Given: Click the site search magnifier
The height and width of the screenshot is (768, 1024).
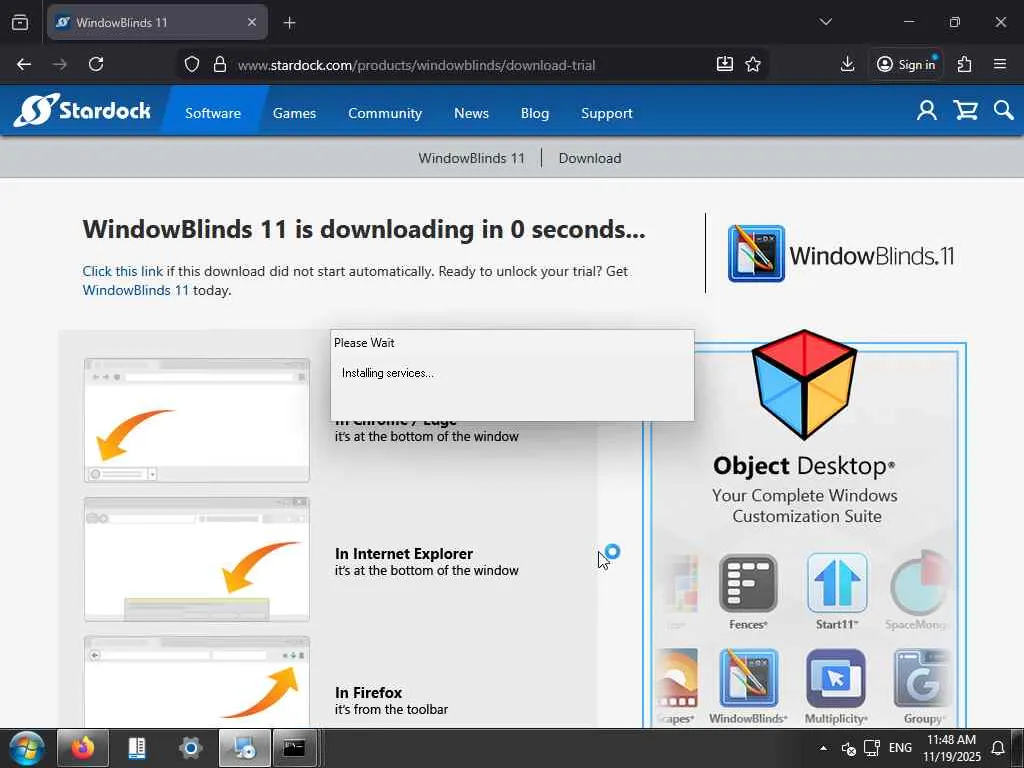Looking at the screenshot, I should click(1003, 110).
